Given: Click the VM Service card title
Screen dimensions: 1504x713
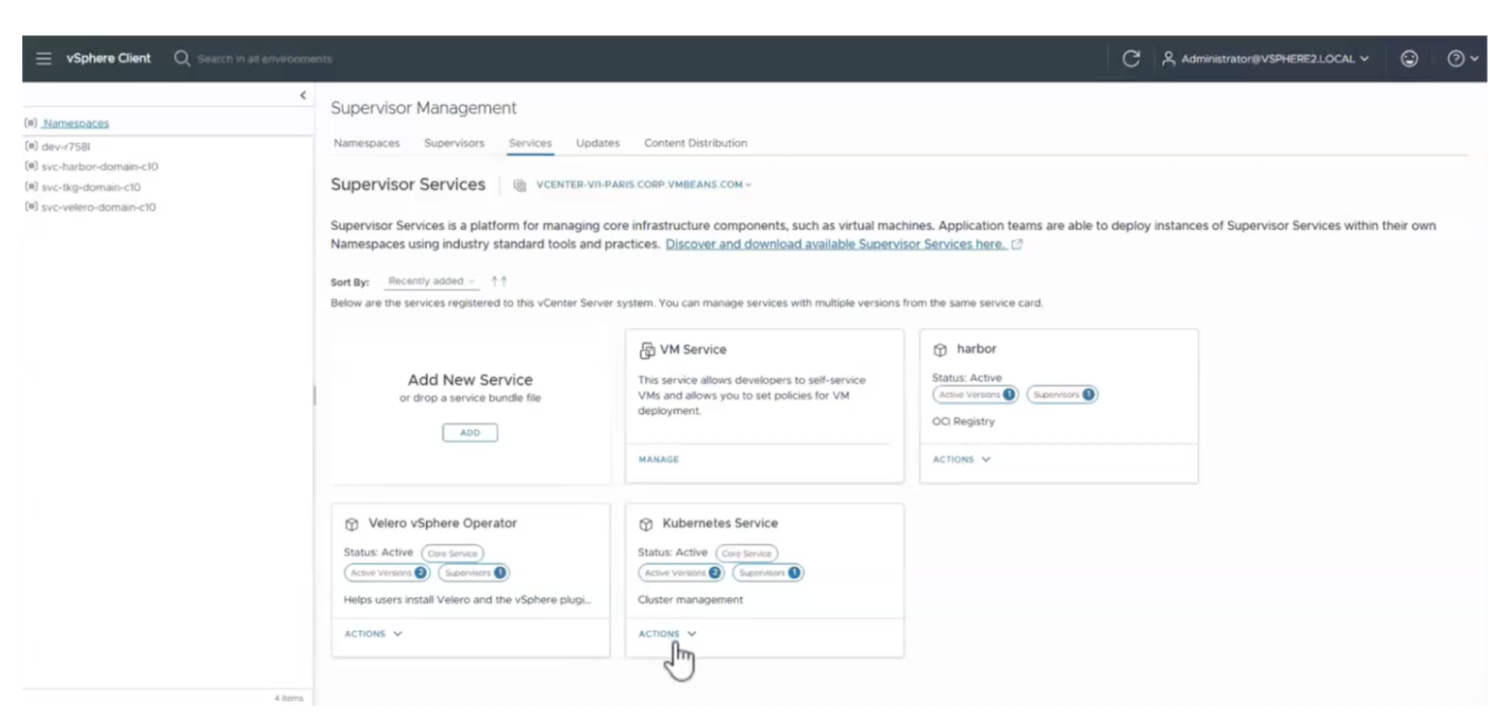Looking at the screenshot, I should point(693,350).
